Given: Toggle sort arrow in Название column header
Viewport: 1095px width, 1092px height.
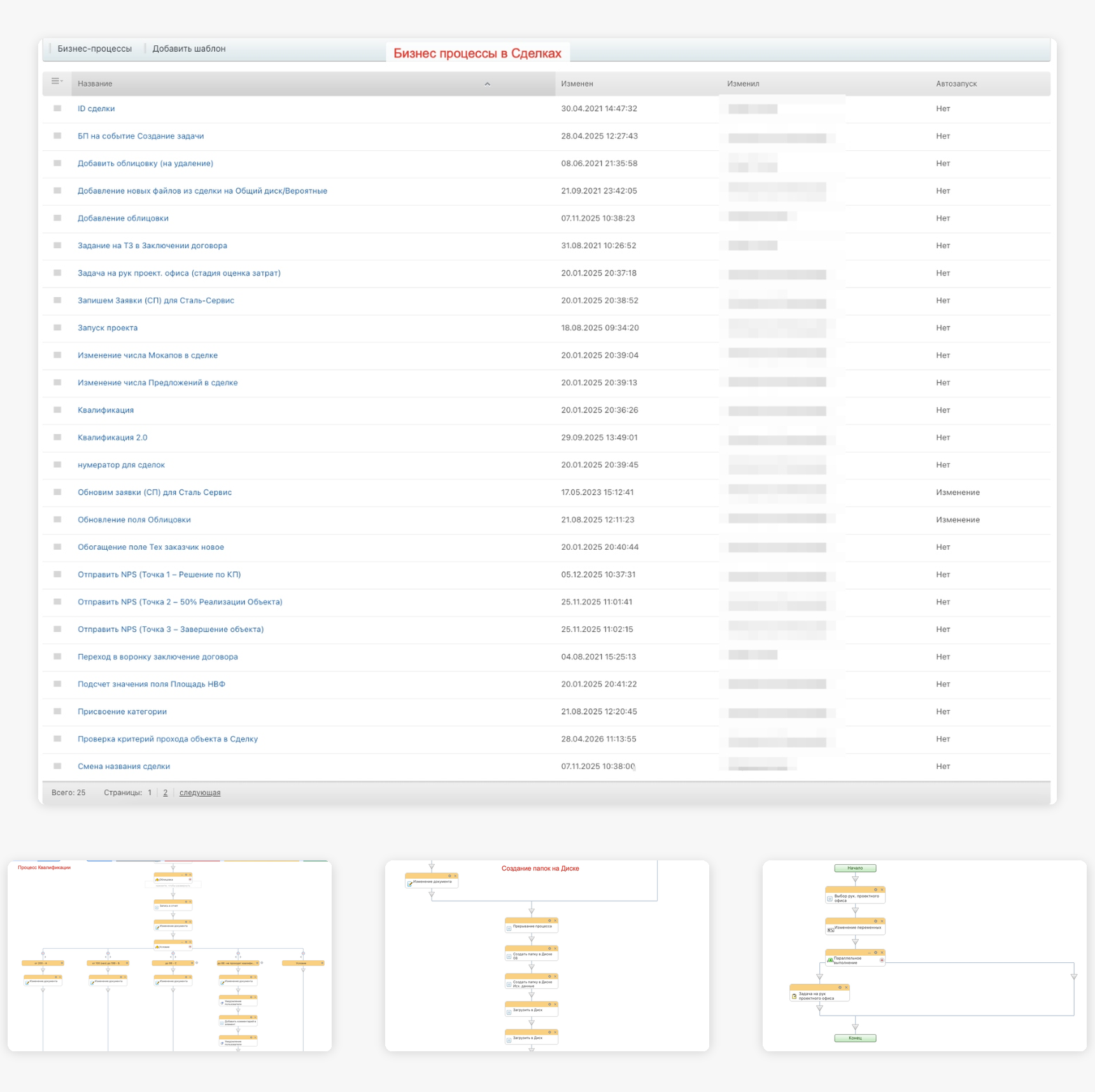Looking at the screenshot, I should pos(487,84).
